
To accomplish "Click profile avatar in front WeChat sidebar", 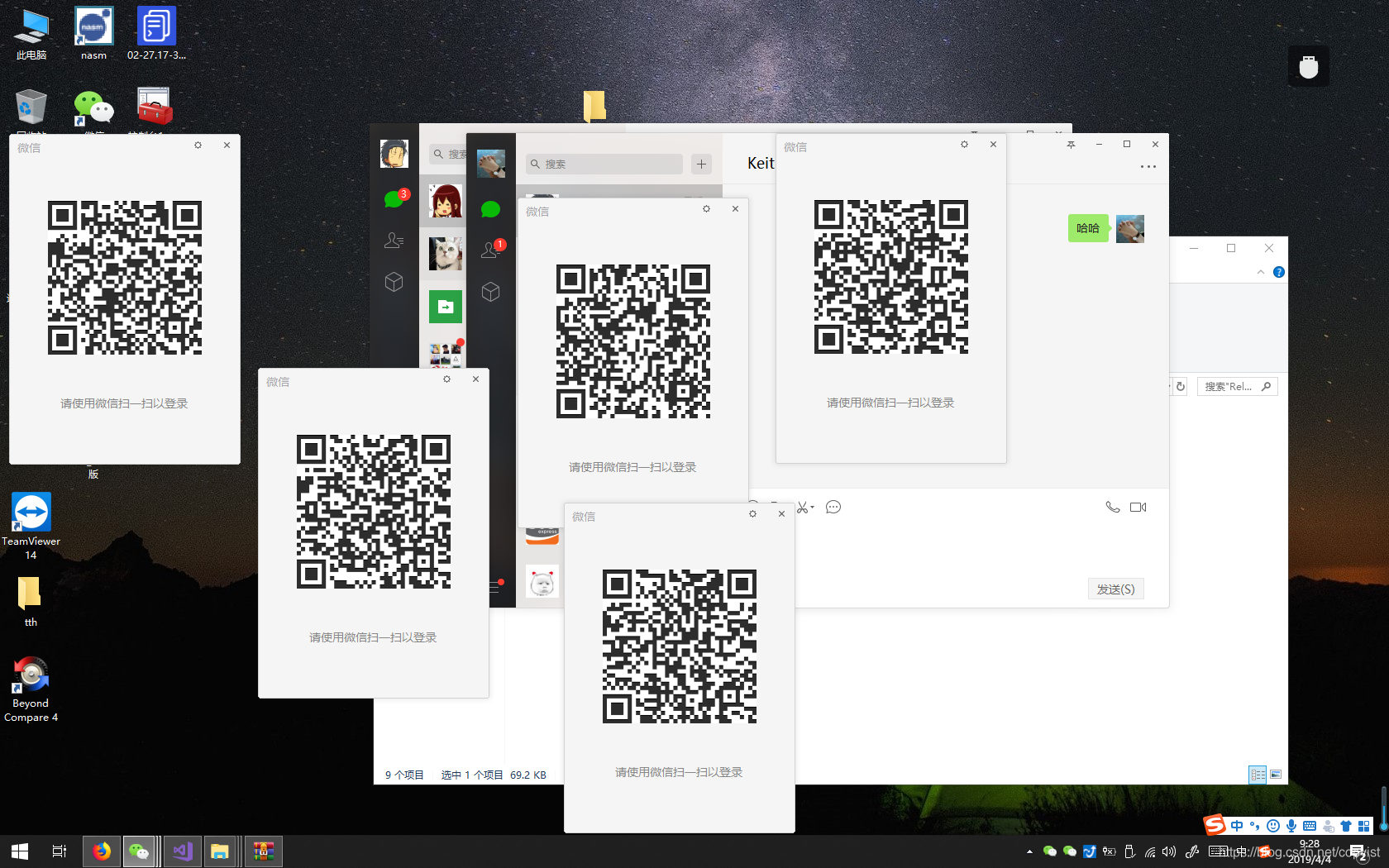I will [x=491, y=164].
